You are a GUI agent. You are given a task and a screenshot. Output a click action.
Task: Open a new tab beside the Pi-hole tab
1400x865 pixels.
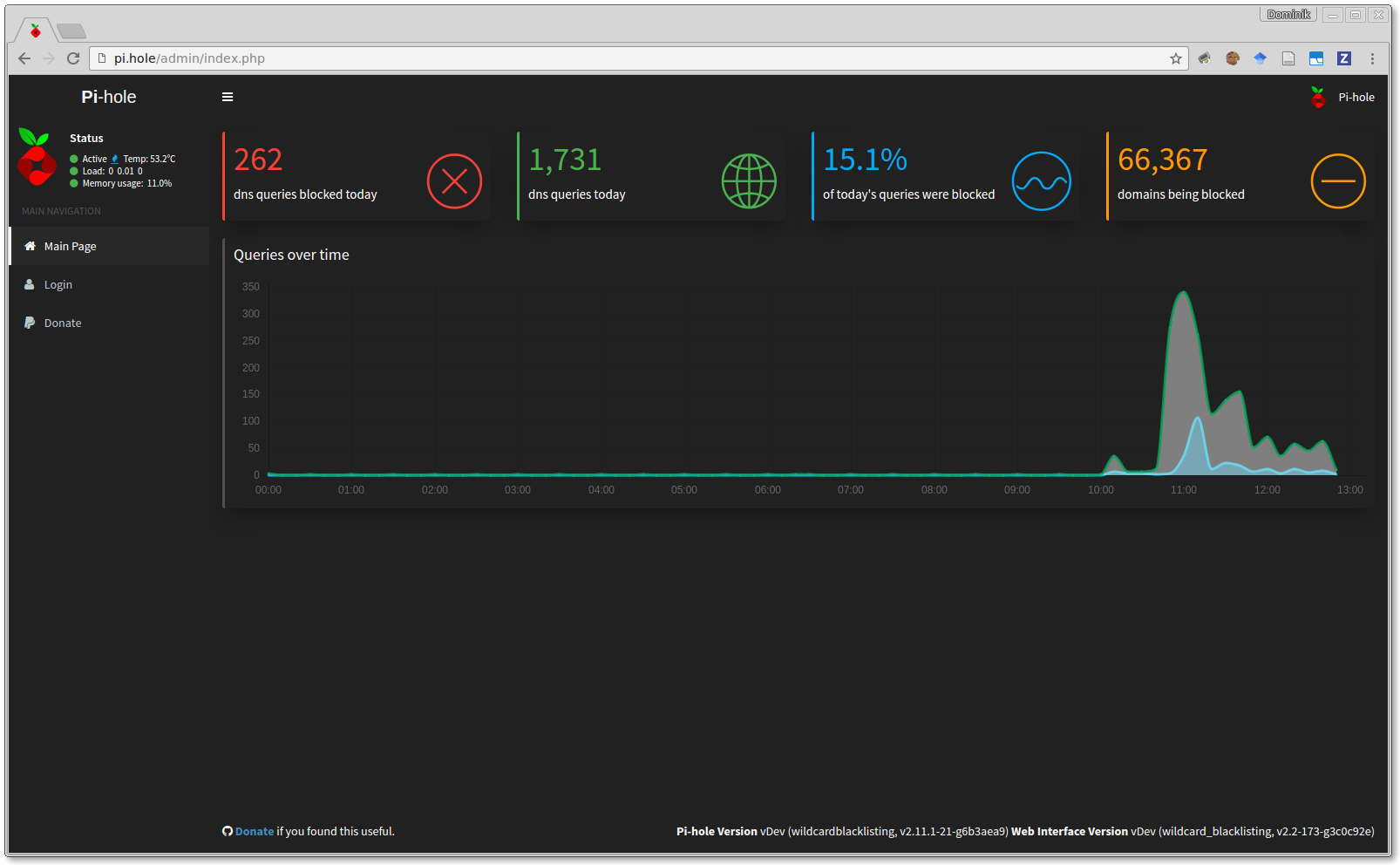[71, 31]
